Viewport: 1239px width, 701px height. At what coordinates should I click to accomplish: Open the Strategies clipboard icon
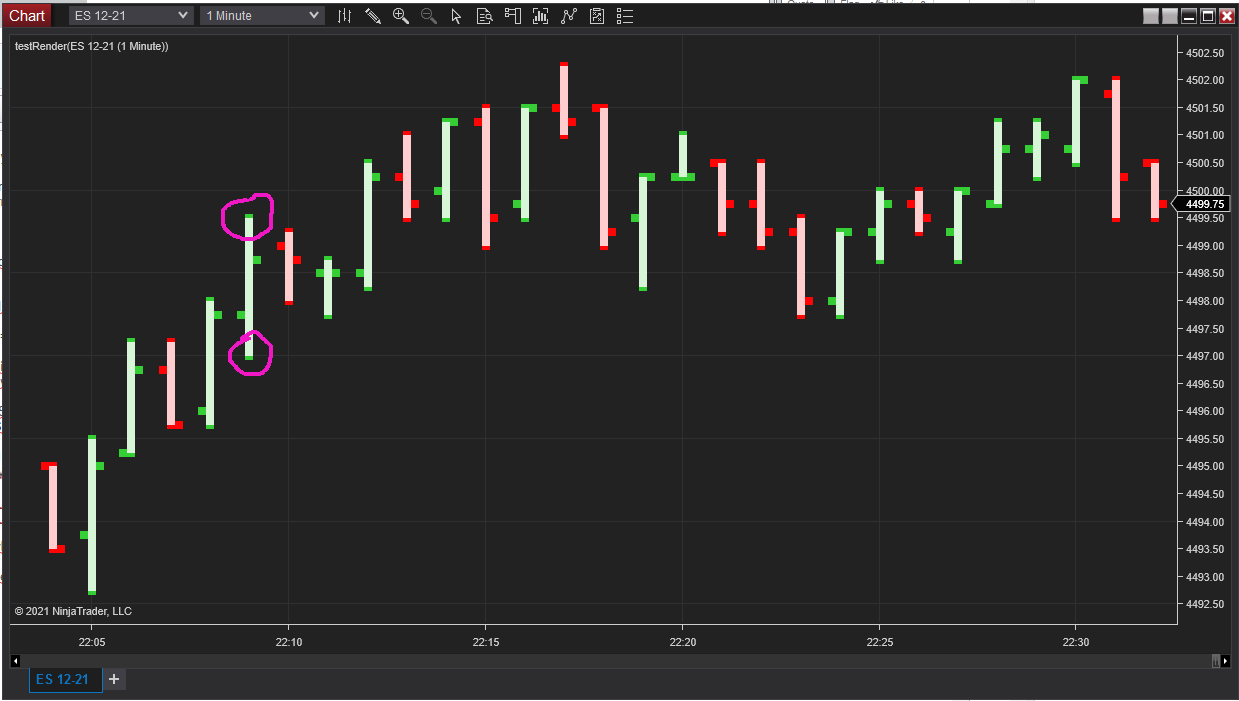597,15
